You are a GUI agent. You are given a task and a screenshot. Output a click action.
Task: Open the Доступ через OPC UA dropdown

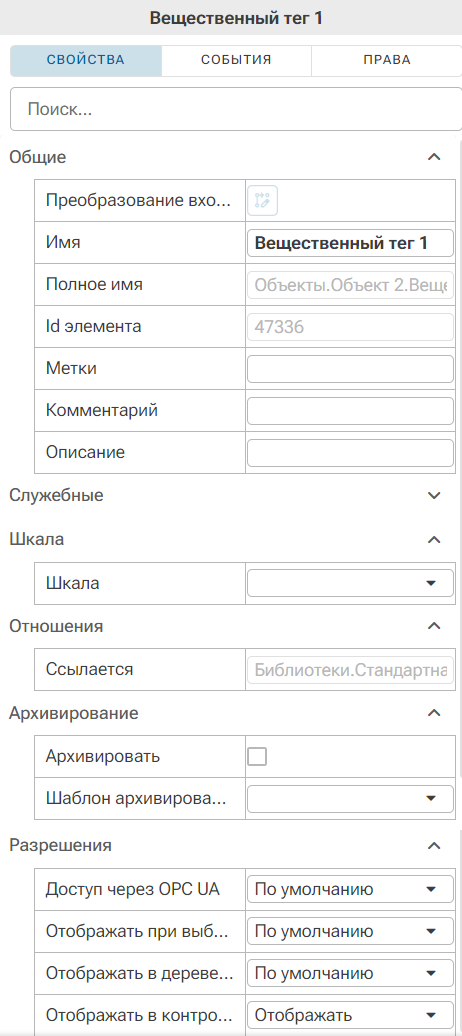tap(350, 889)
